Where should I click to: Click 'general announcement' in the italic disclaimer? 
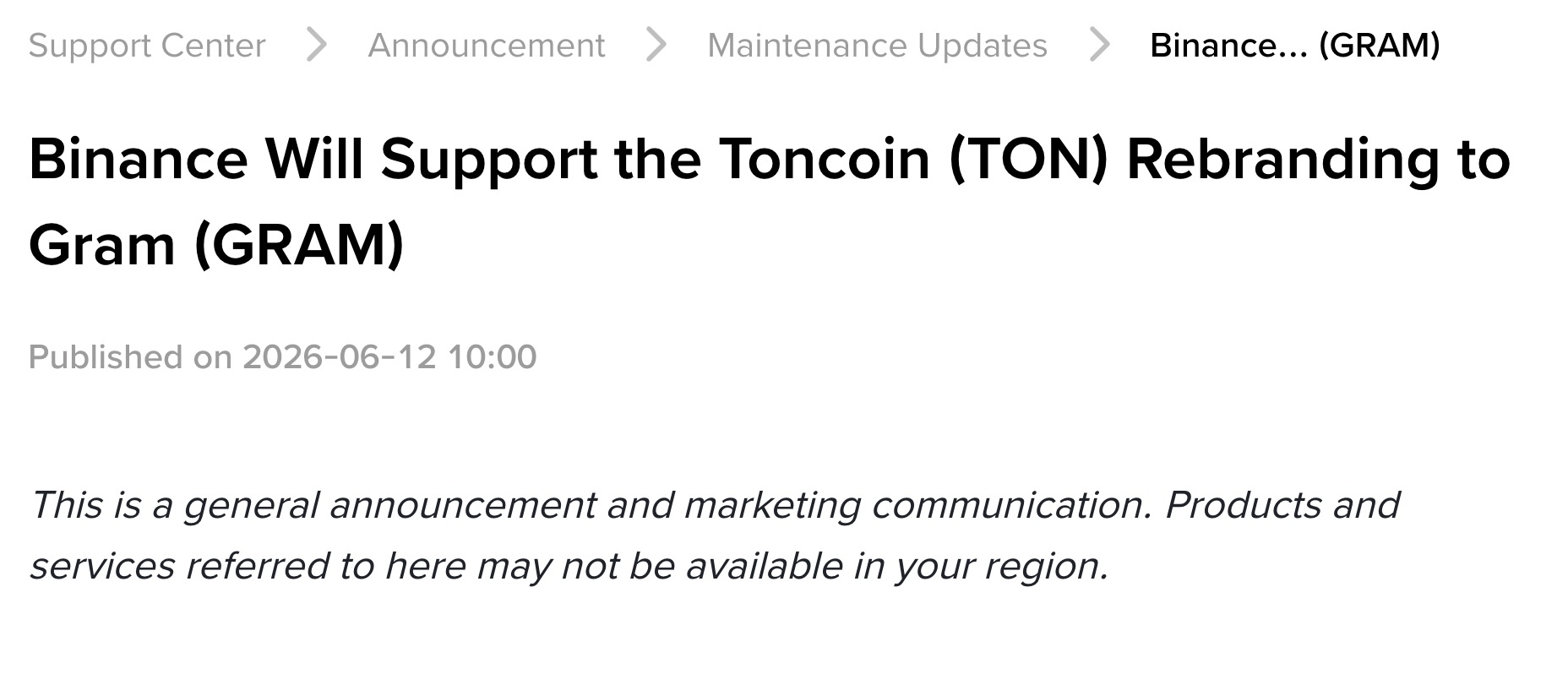pyautogui.click(x=389, y=506)
